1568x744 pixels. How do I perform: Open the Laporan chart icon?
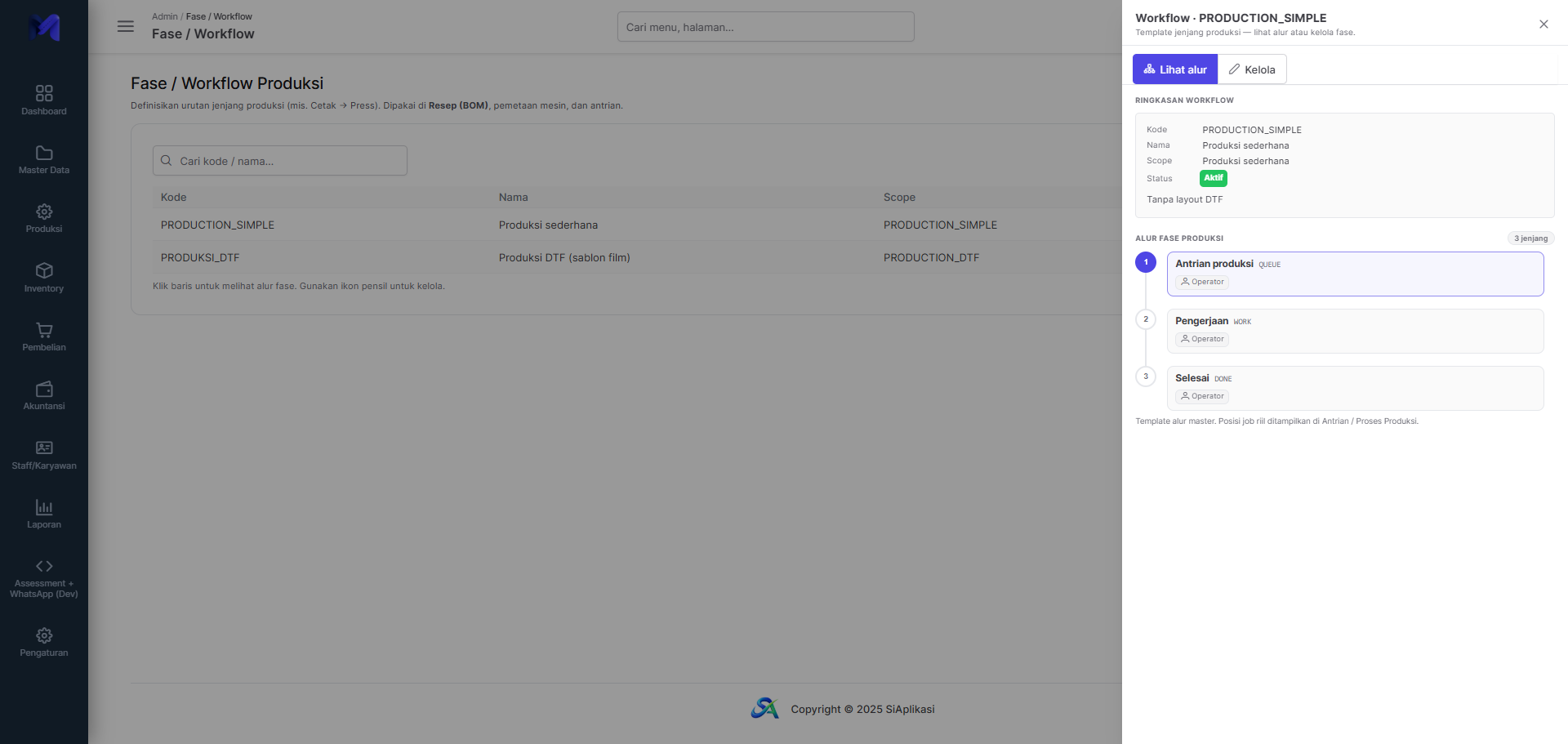pyautogui.click(x=44, y=507)
